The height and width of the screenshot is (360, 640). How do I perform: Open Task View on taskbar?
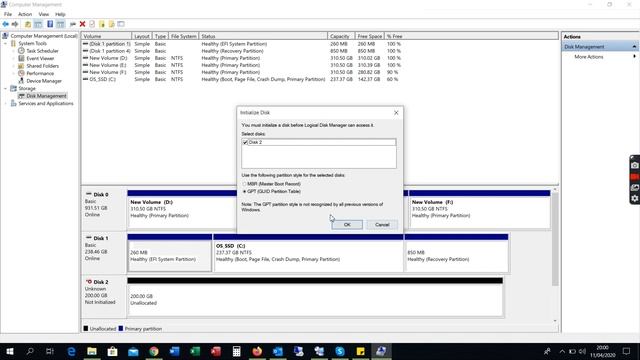pos(50,351)
